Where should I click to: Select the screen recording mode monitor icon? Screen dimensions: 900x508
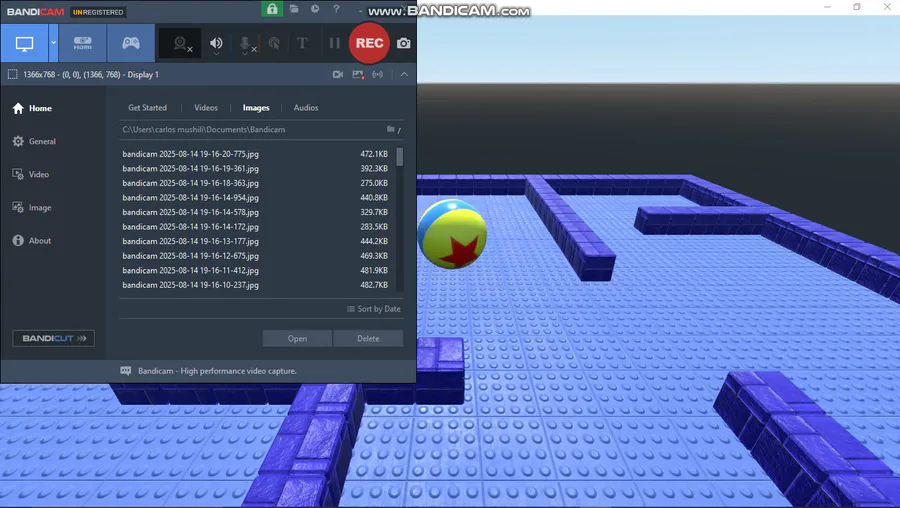coord(24,43)
